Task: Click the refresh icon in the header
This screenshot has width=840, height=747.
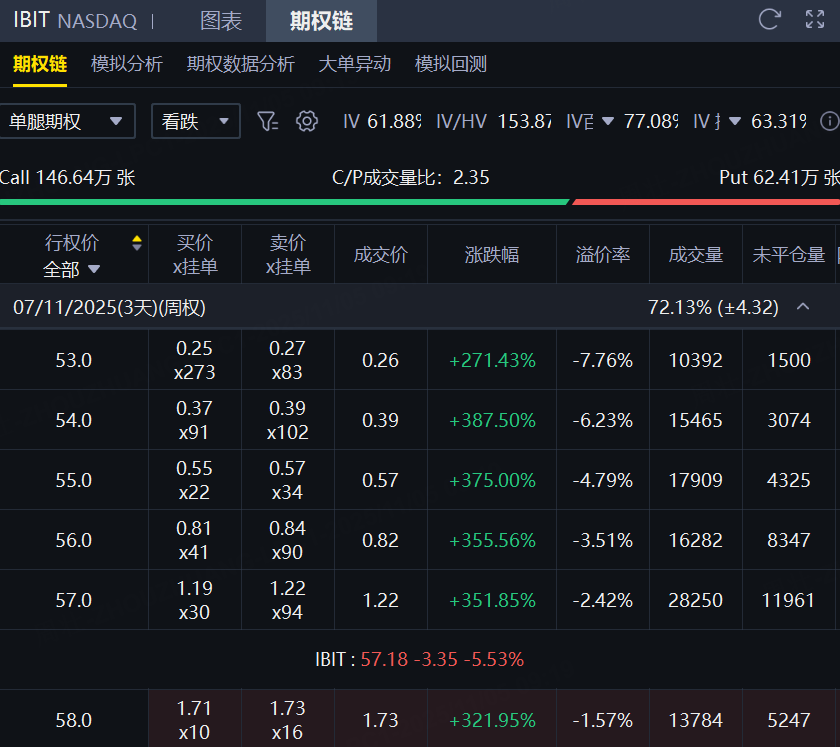Action: coord(769,19)
